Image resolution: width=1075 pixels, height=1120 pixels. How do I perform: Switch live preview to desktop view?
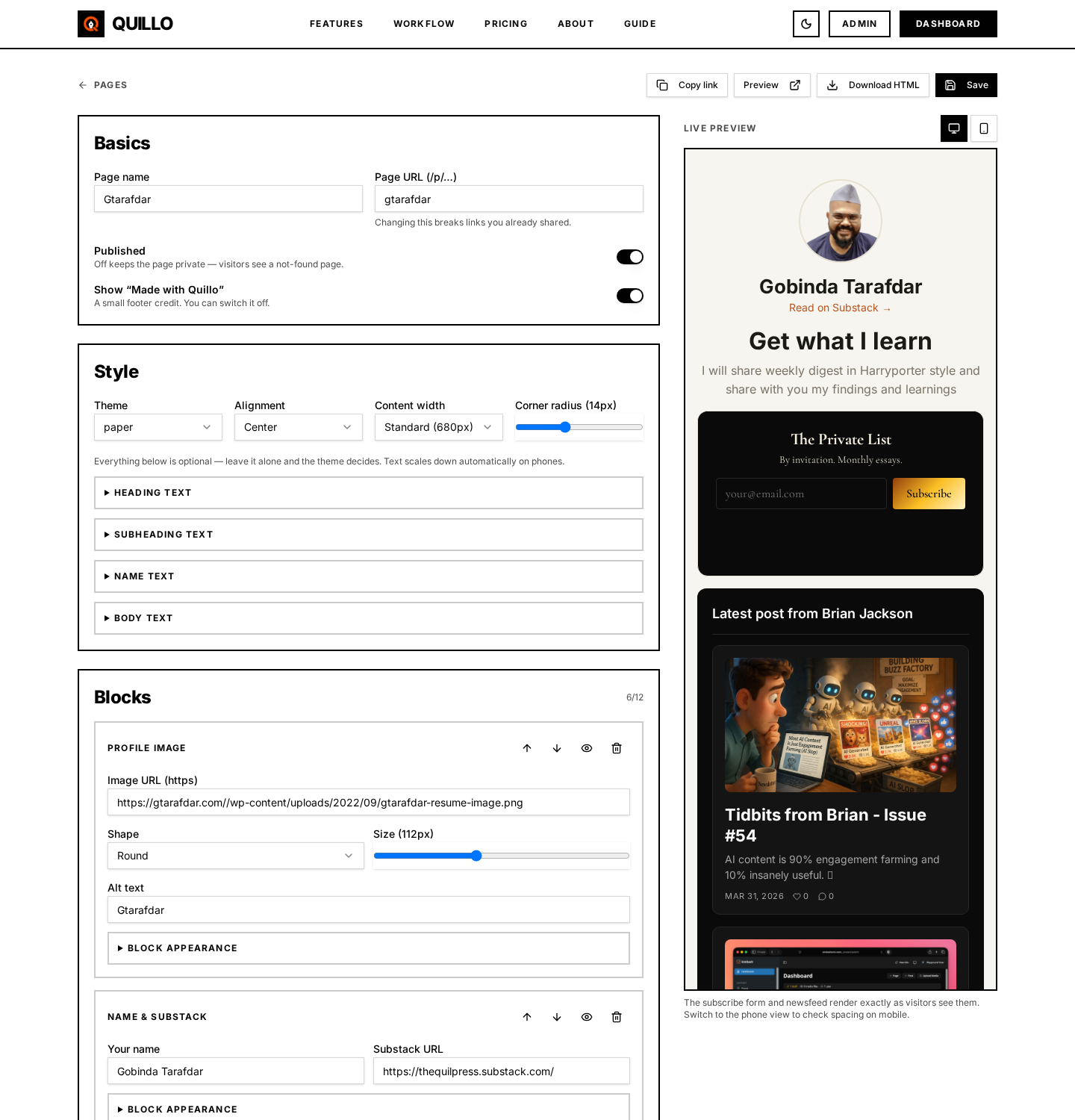point(954,128)
